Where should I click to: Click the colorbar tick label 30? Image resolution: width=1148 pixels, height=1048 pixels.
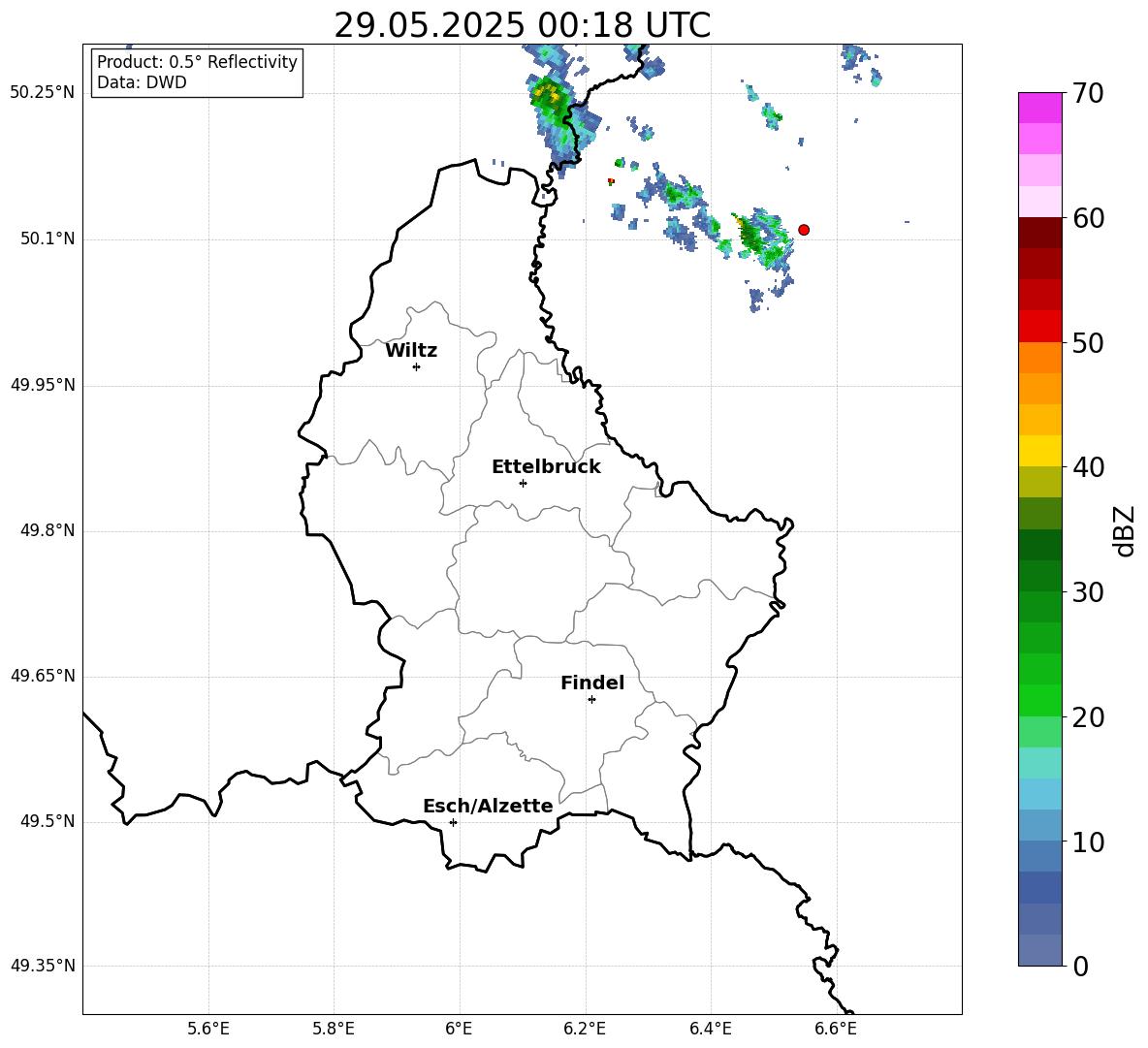pyautogui.click(x=1088, y=592)
